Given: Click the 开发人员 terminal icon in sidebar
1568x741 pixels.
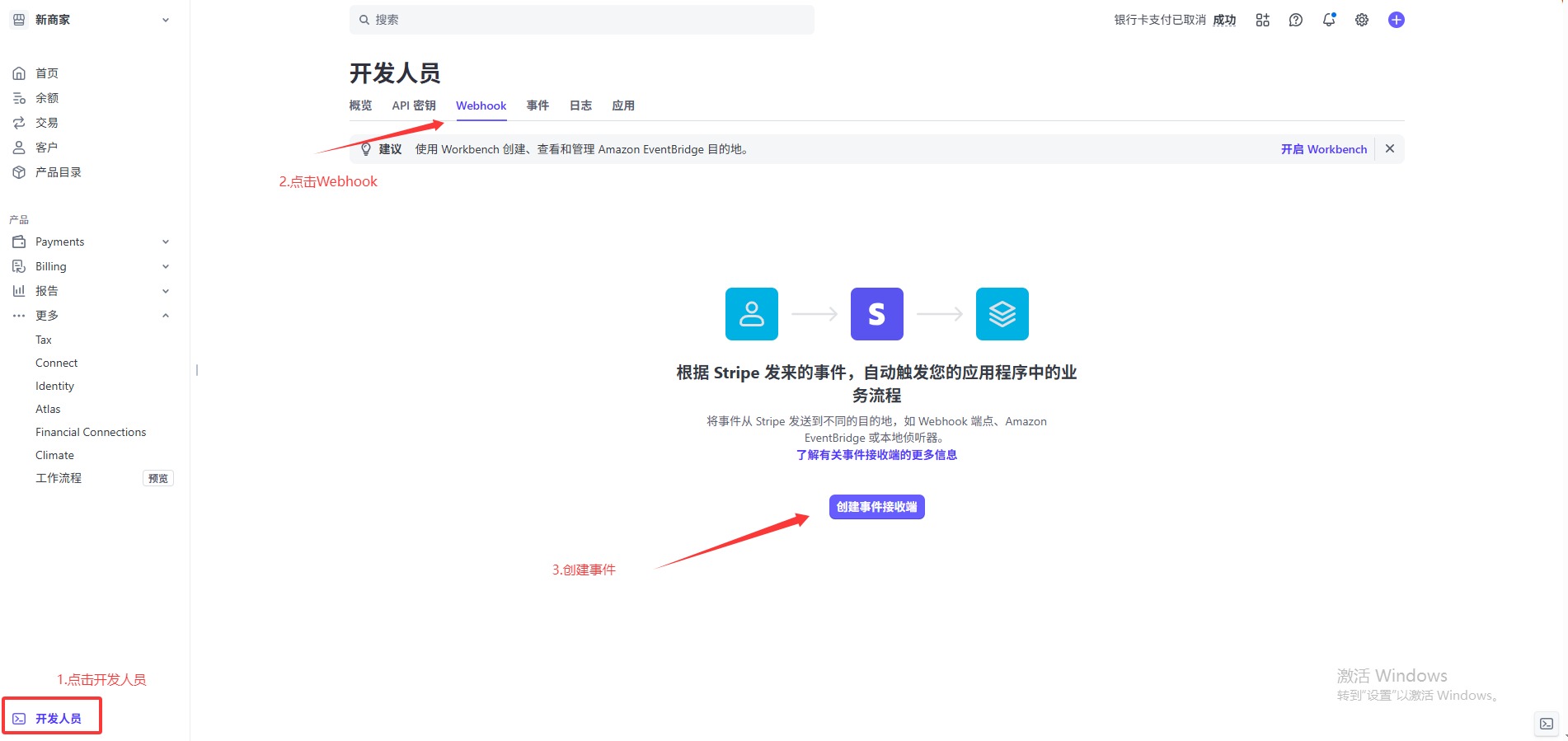Looking at the screenshot, I should click(x=19, y=719).
